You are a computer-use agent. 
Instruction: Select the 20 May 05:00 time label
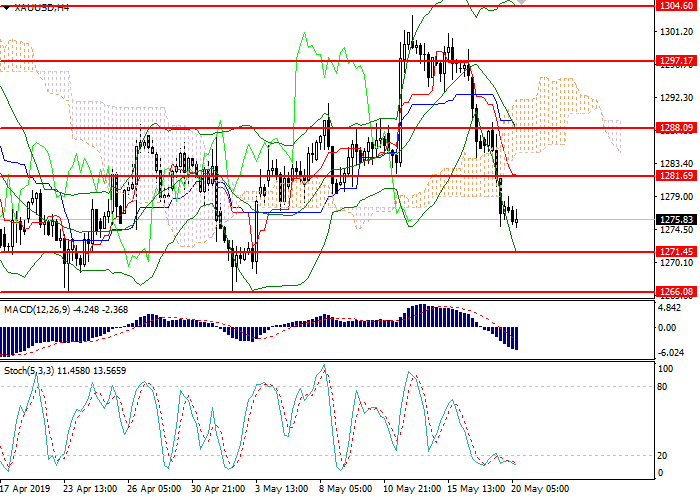[543, 491]
